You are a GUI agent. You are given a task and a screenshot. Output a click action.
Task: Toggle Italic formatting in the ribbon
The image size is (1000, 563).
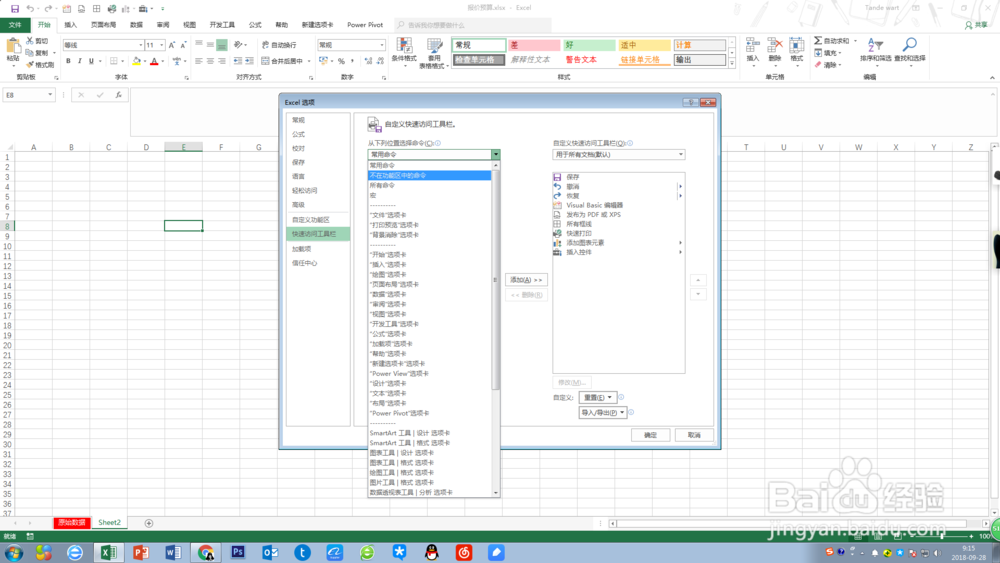coord(80,61)
